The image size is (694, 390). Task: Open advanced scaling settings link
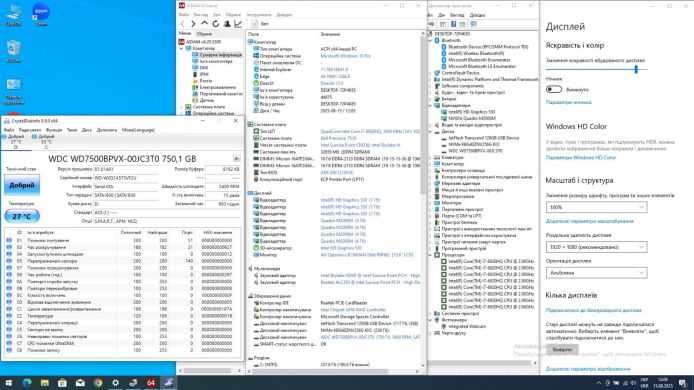coord(590,221)
